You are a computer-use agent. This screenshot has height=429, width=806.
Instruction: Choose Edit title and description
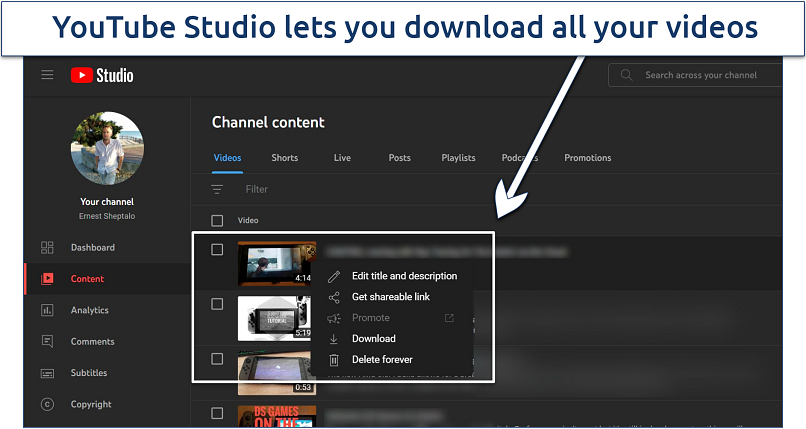[x=405, y=276]
